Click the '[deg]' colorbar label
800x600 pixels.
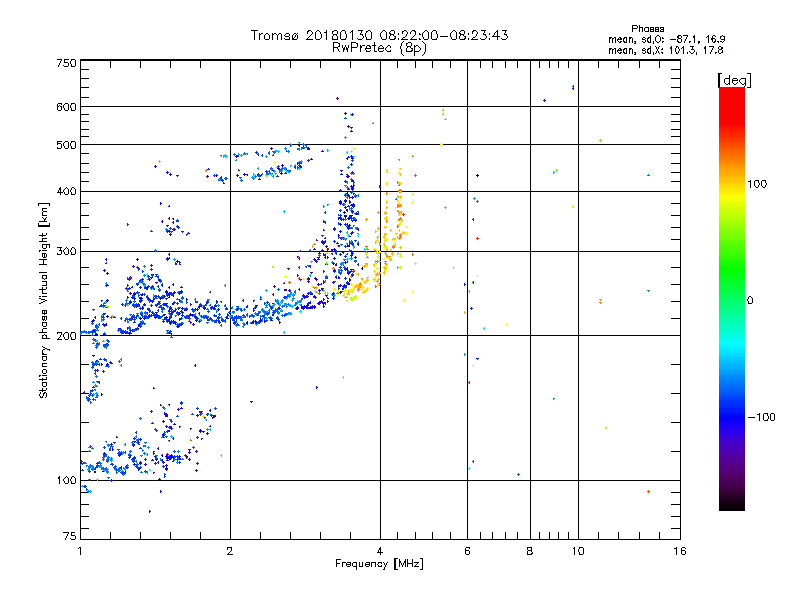(x=734, y=80)
